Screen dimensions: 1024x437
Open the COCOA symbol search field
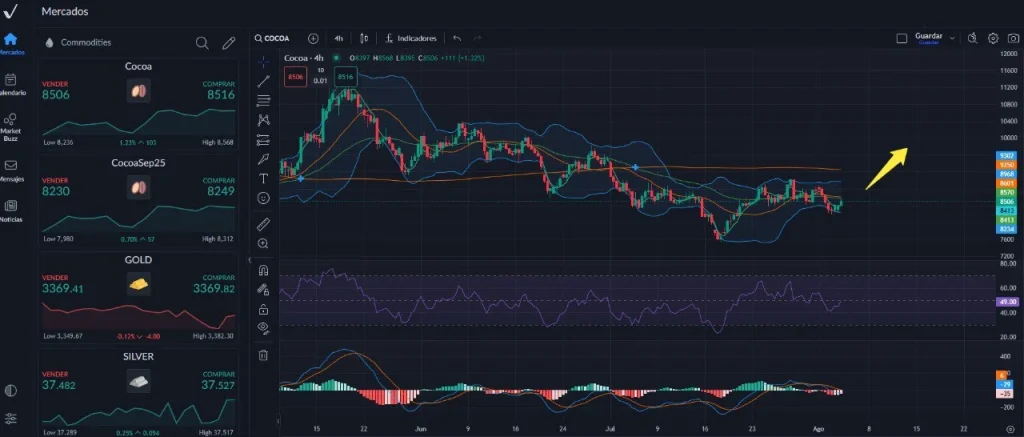coord(272,39)
